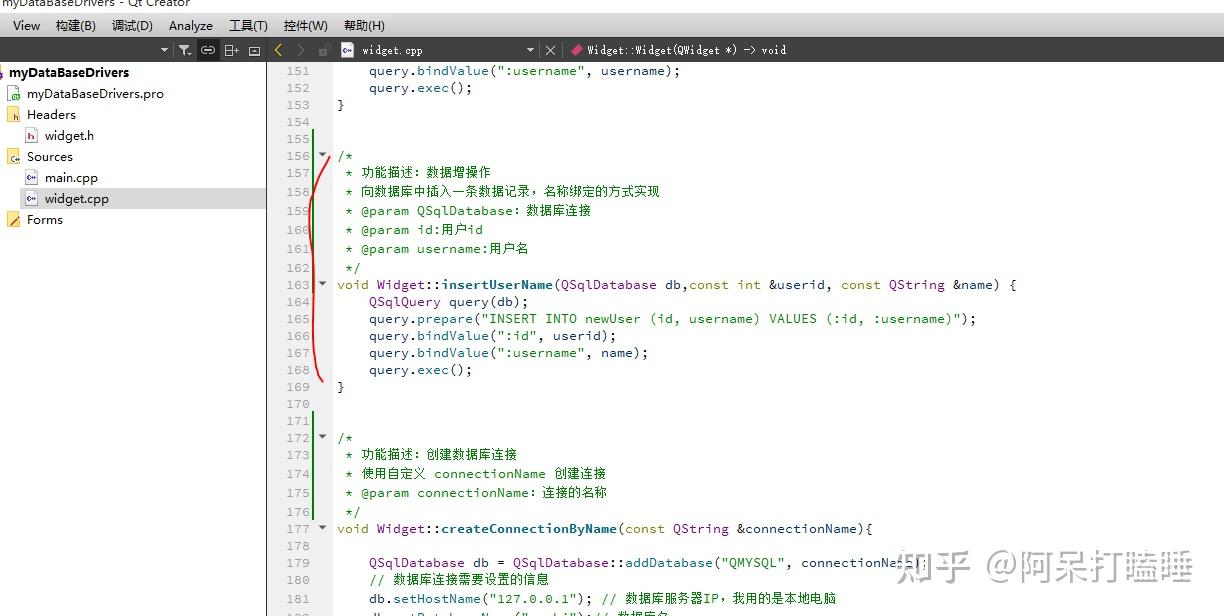Click the split editor icon in toolbar

232,49
